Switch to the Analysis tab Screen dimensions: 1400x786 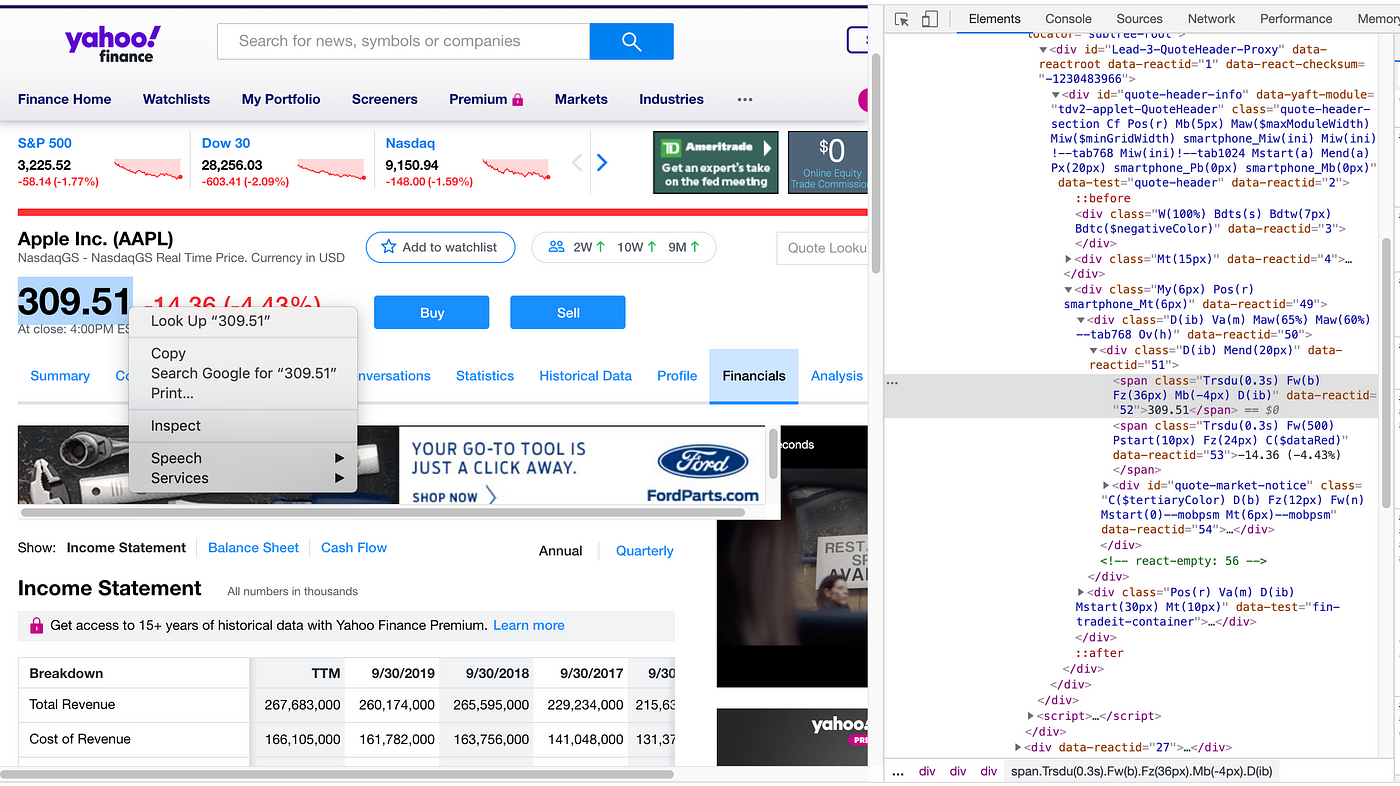coord(837,376)
